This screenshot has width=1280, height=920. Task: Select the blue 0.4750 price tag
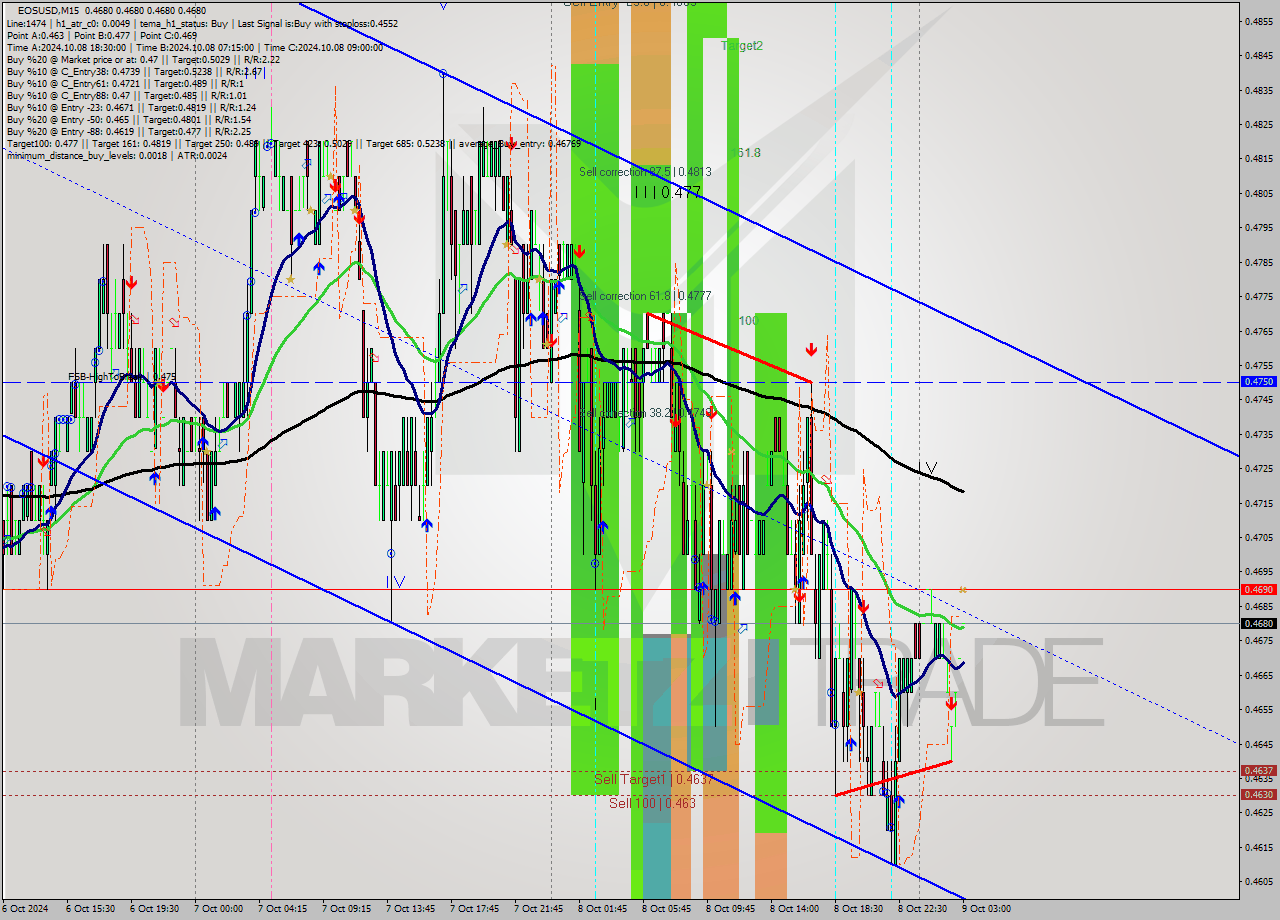pyautogui.click(x=1257, y=382)
